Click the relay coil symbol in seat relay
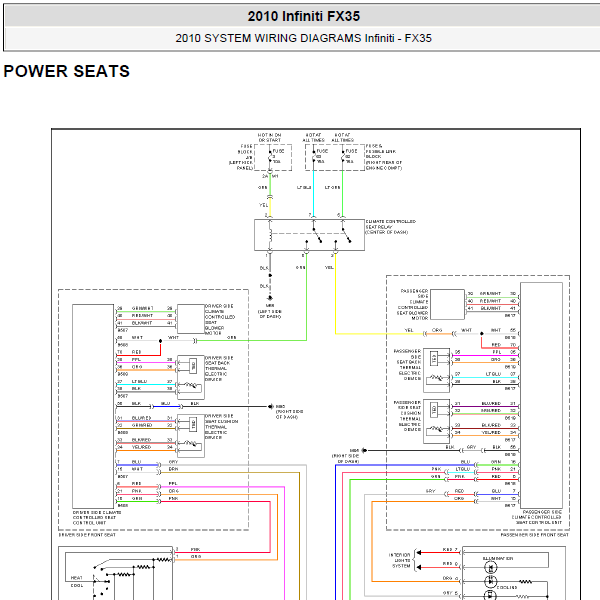Viewport: 600px width, 600px height. pos(270,235)
